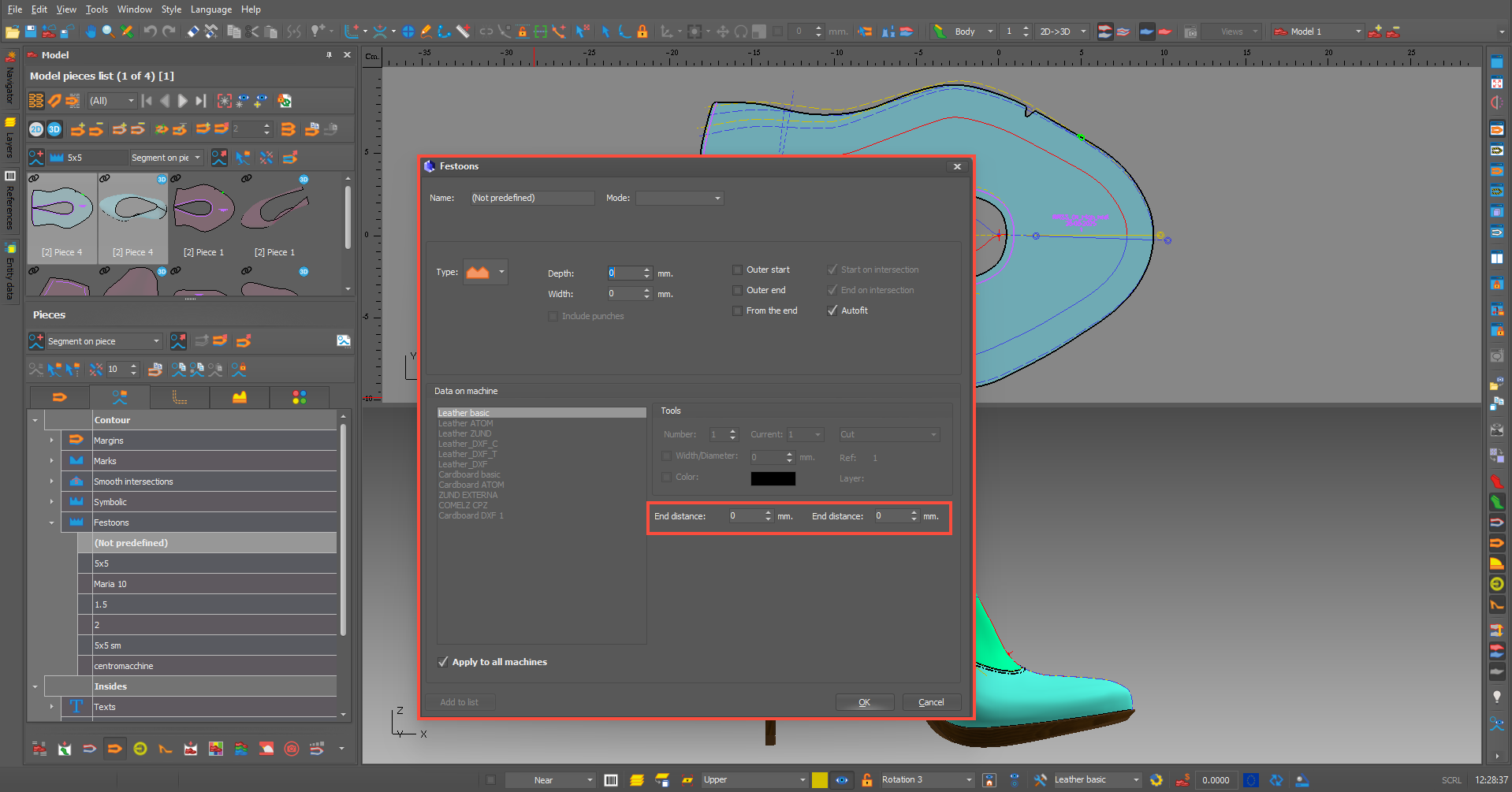Open the Style menu
1512x792 pixels.
point(171,9)
